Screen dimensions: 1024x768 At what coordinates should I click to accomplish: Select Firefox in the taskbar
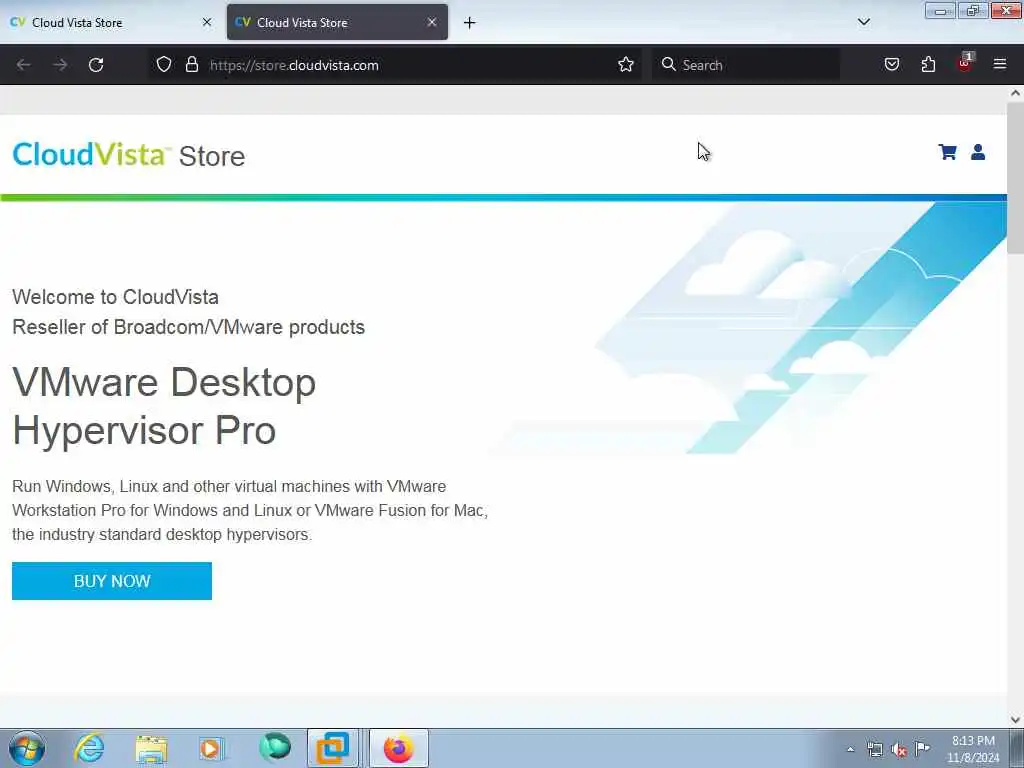pos(399,748)
